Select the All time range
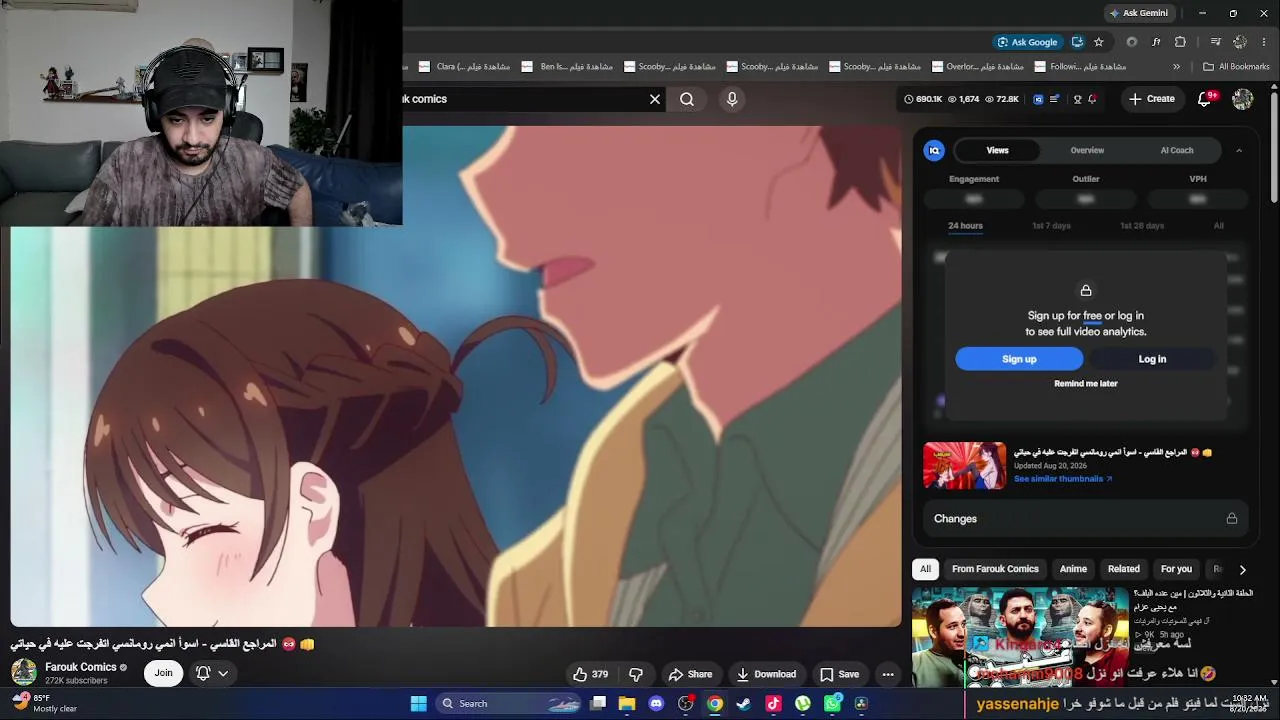Viewport: 1280px width, 720px height. tap(1219, 226)
